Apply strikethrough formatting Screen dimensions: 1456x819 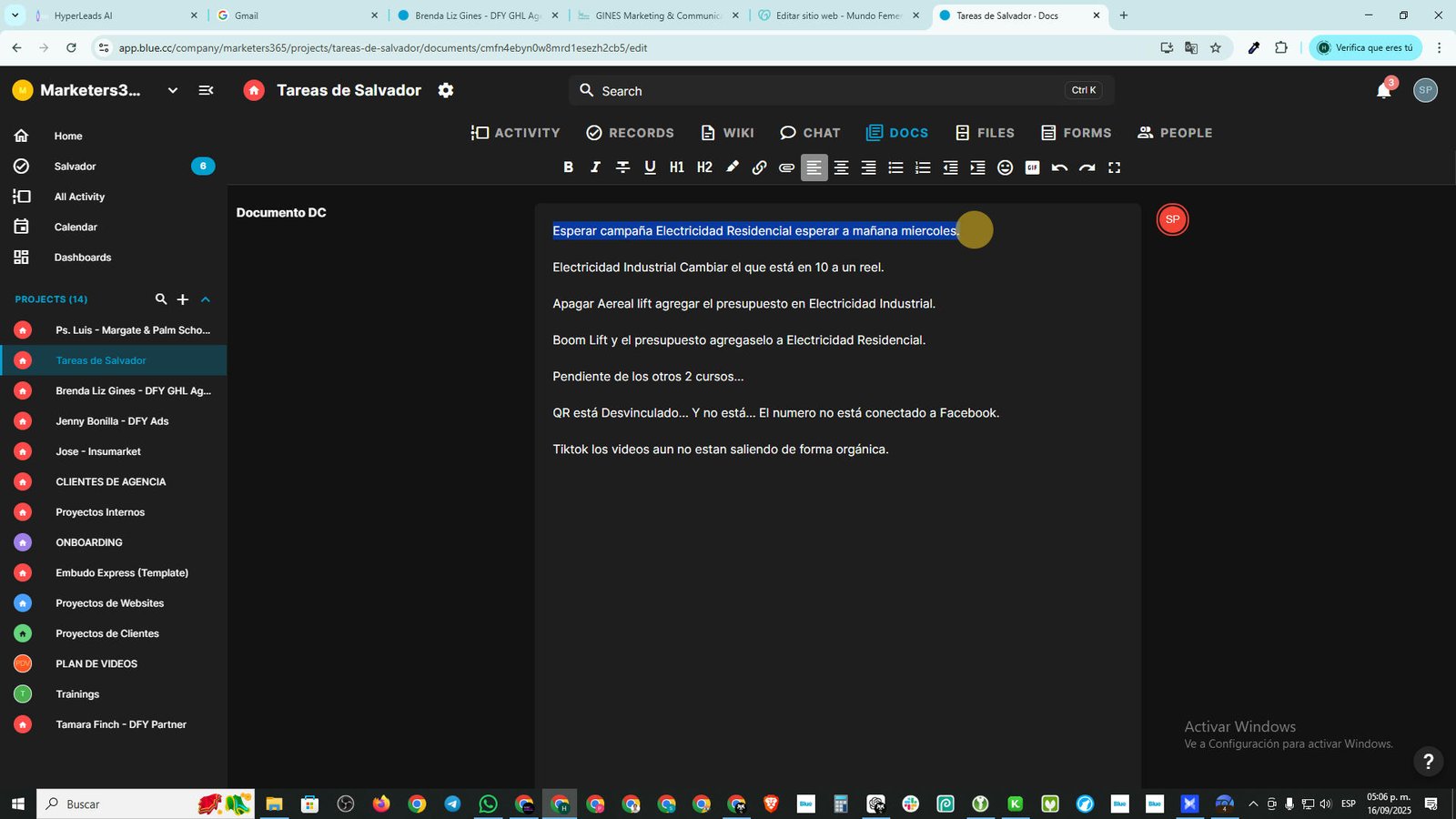click(622, 167)
